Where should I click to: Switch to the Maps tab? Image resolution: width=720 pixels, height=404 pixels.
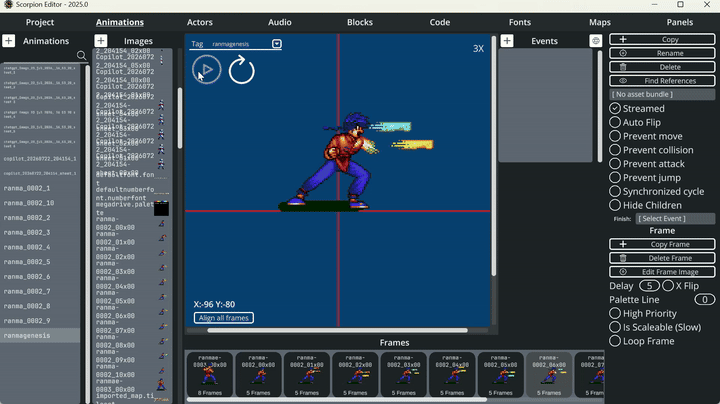(600, 22)
